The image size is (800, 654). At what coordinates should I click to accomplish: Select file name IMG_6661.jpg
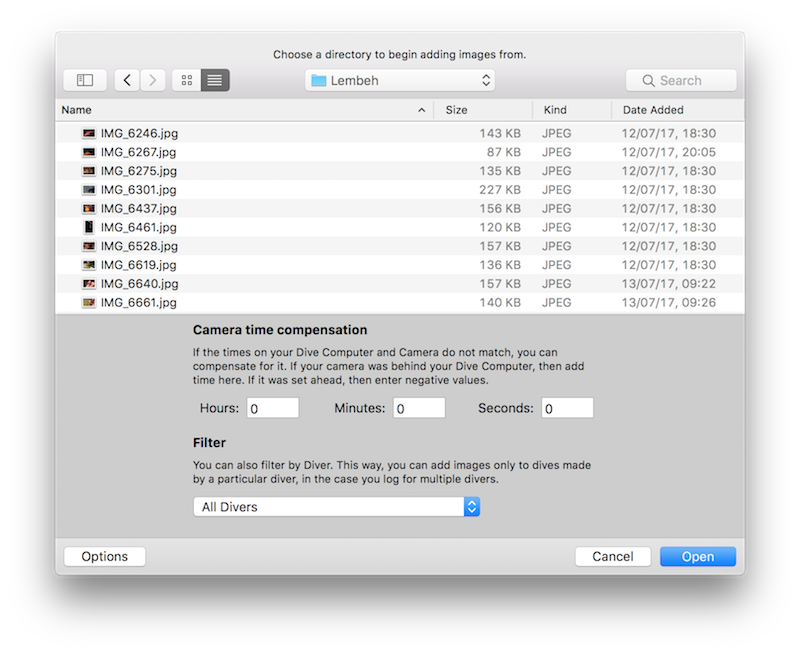coord(138,303)
